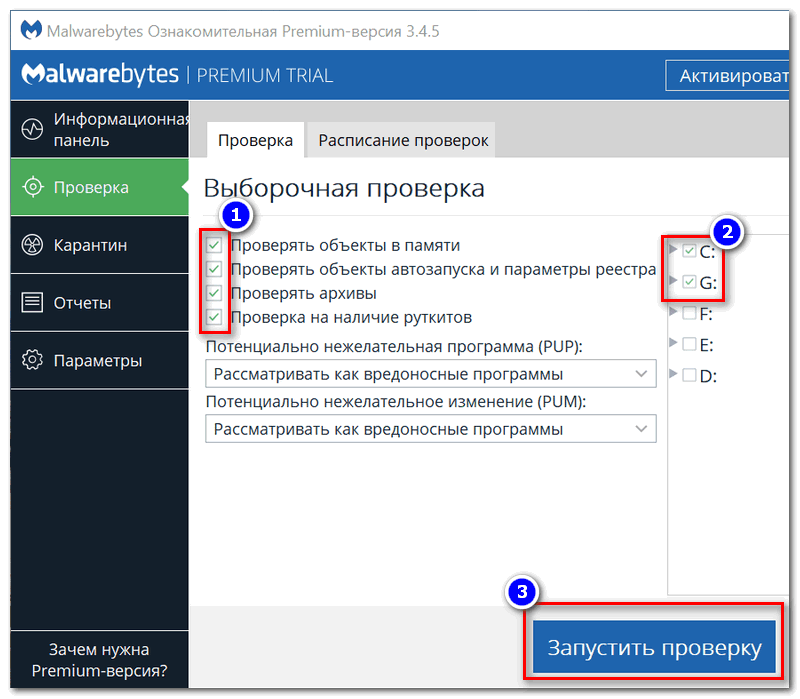Expand the F: drive tree node
Screen dimensions: 800x699
(673, 311)
